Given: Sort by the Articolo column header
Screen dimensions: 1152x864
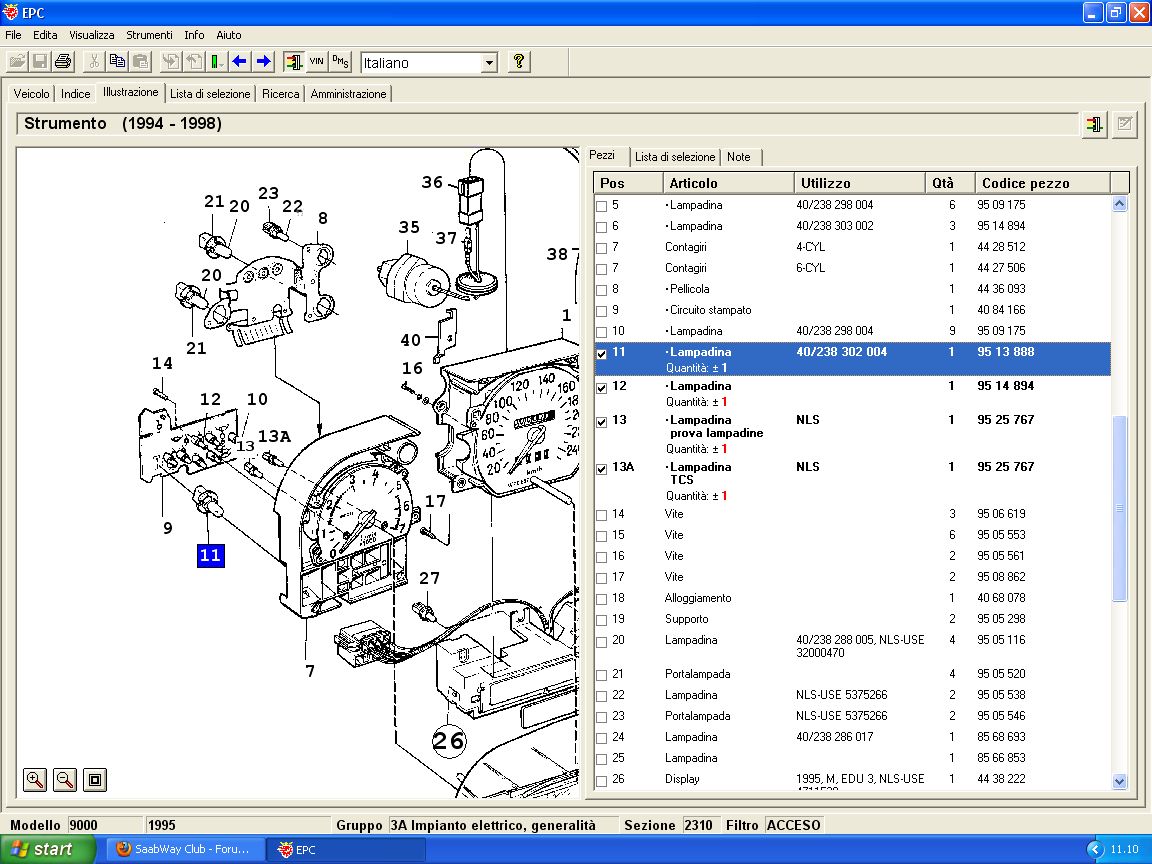Looking at the screenshot, I should pyautogui.click(x=728, y=183).
